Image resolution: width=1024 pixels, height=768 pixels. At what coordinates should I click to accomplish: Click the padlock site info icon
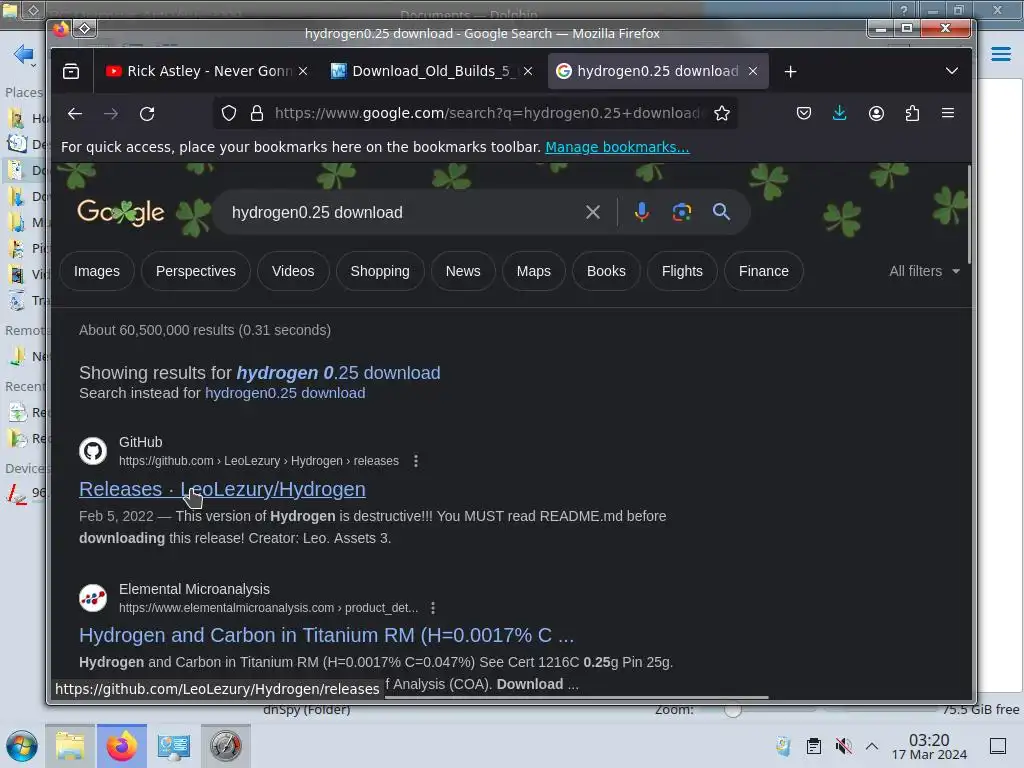pos(257,114)
